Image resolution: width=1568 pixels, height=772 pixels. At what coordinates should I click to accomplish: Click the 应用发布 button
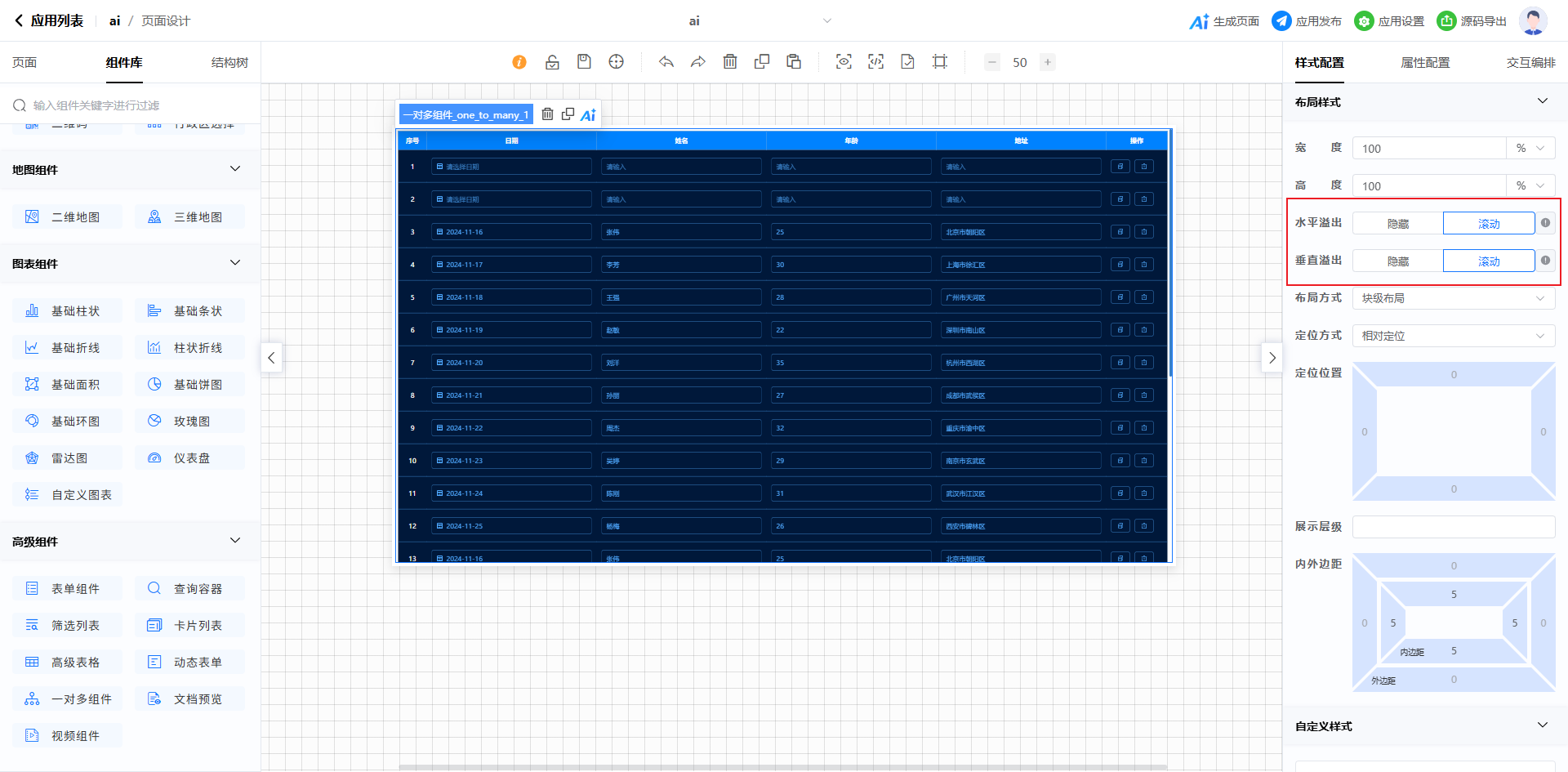pyautogui.click(x=1307, y=21)
